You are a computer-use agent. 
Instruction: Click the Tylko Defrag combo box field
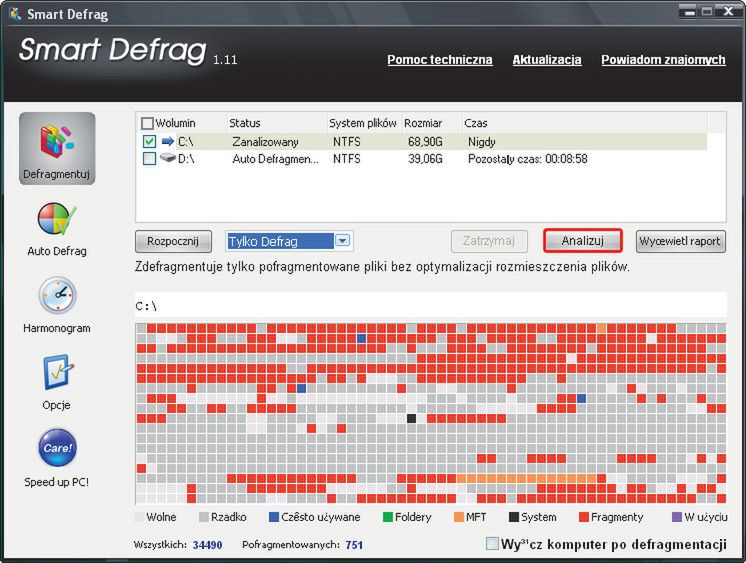(289, 241)
